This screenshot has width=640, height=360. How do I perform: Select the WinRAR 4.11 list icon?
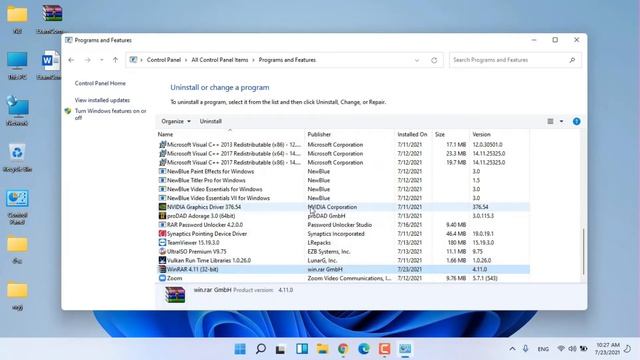162,269
